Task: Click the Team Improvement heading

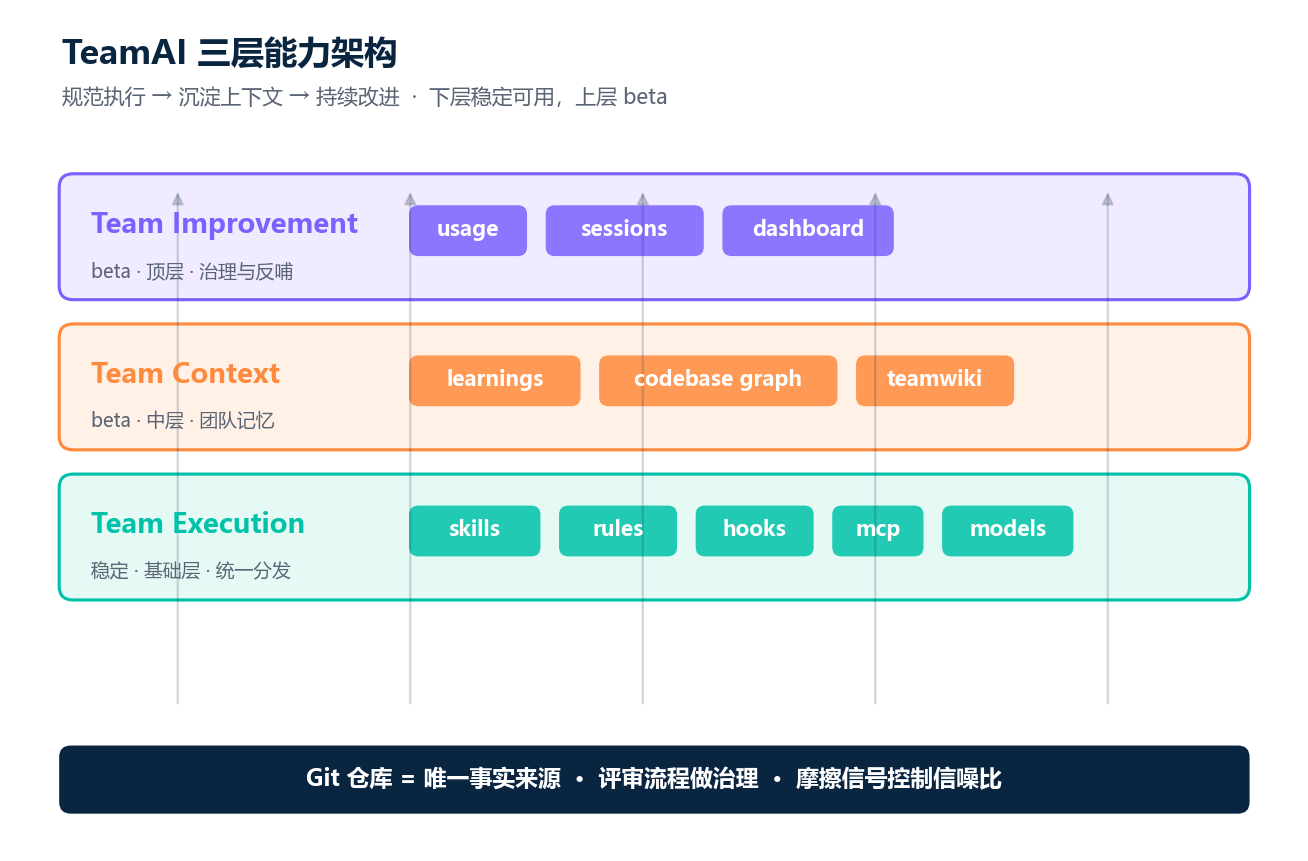Action: pos(224,223)
